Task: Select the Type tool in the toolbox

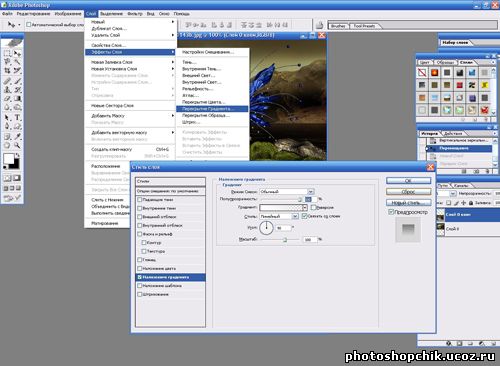Action: pyautogui.click(x=17, y=118)
